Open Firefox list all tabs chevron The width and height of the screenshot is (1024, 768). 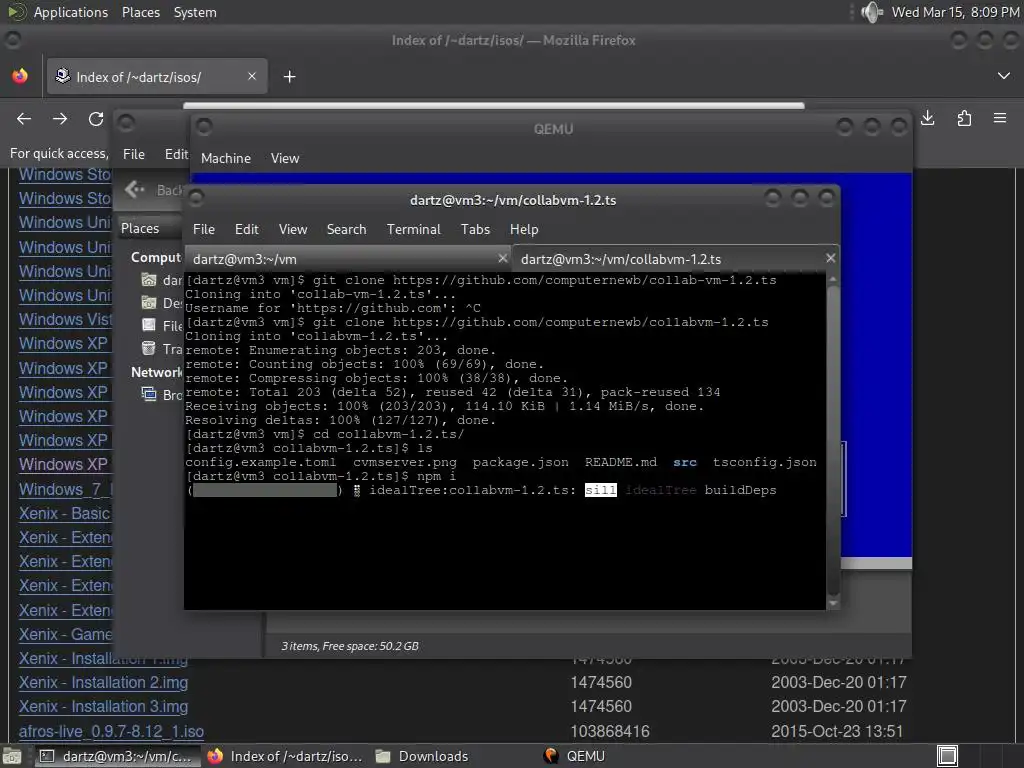click(x=1004, y=76)
